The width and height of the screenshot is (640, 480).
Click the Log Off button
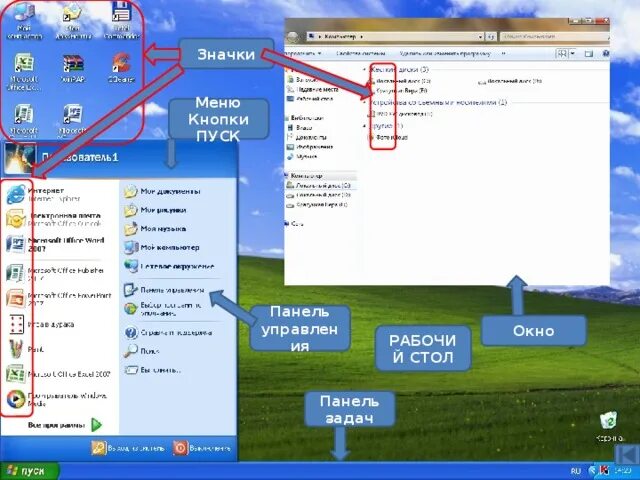point(128,448)
